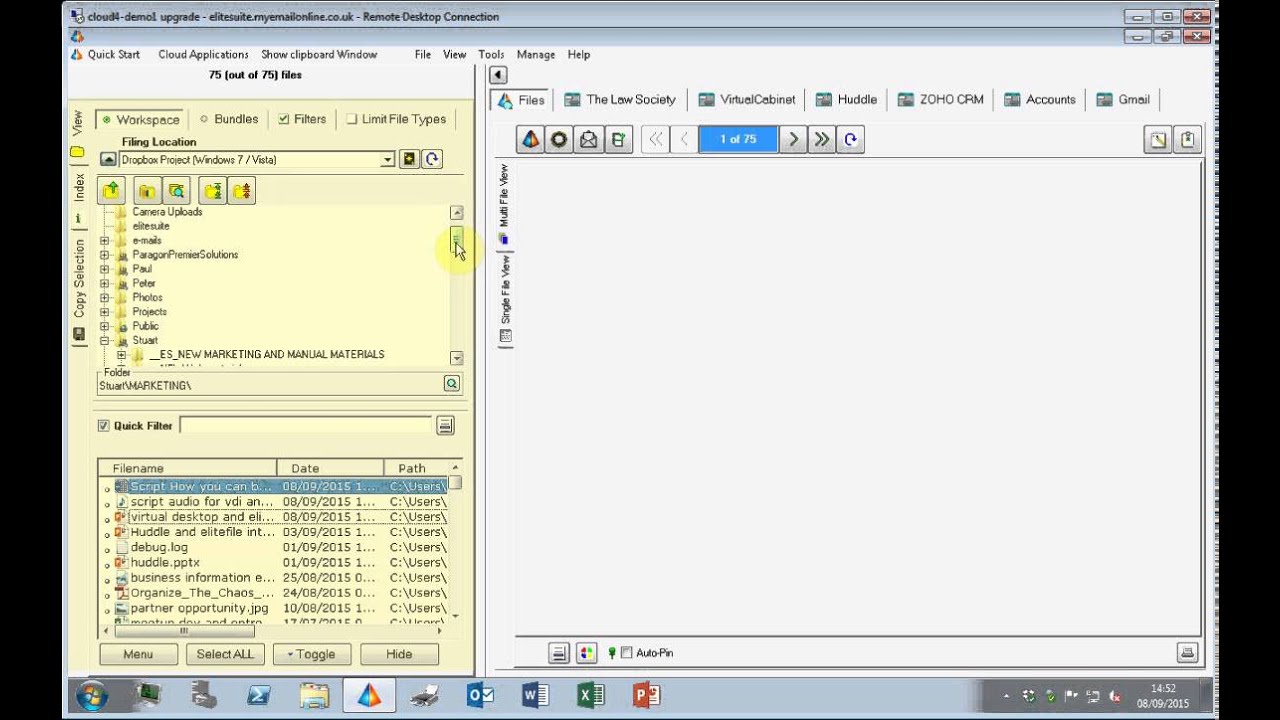This screenshot has height=720, width=1280.
Task: Click the envelope mail icon in viewer toolbar
Action: click(589, 139)
